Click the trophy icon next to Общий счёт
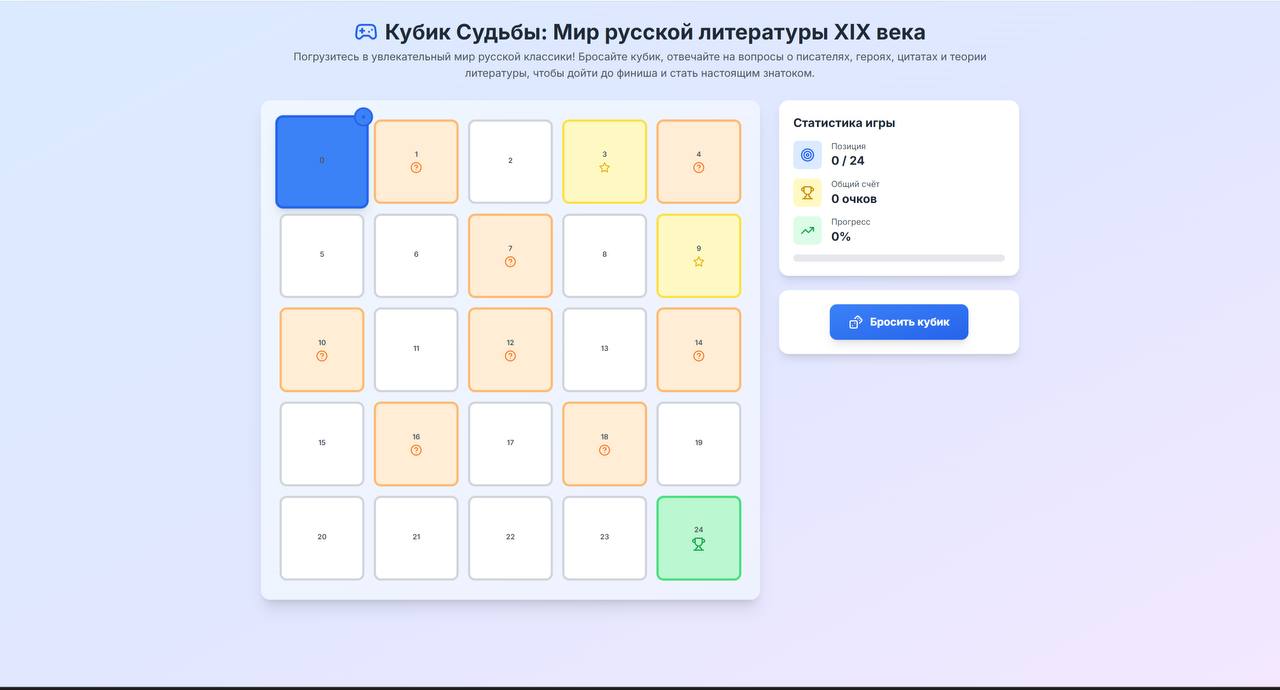Image resolution: width=1280 pixels, height=690 pixels. pyautogui.click(x=807, y=193)
